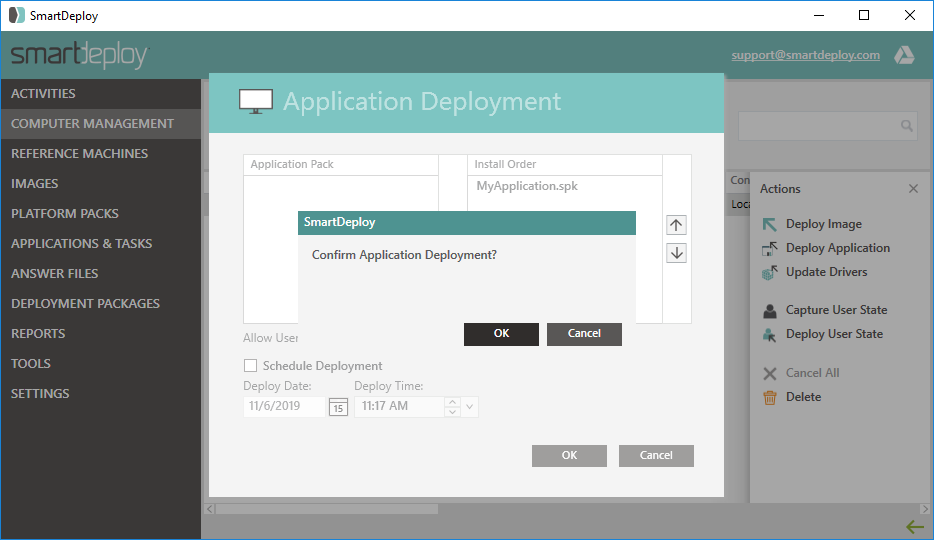Click the Capture User State icon

tap(770, 311)
